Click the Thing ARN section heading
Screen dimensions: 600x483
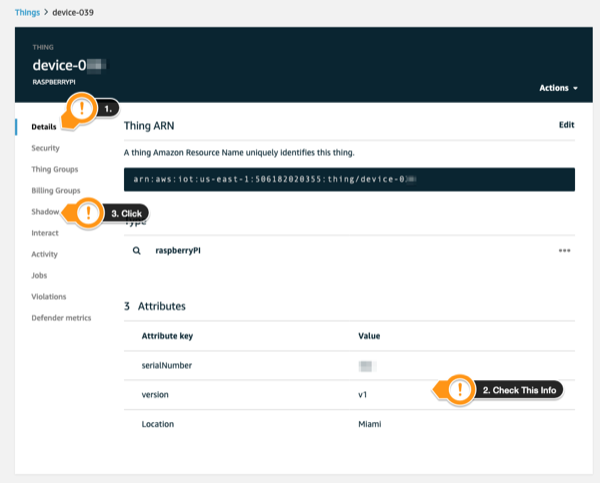pyautogui.click(x=149, y=126)
